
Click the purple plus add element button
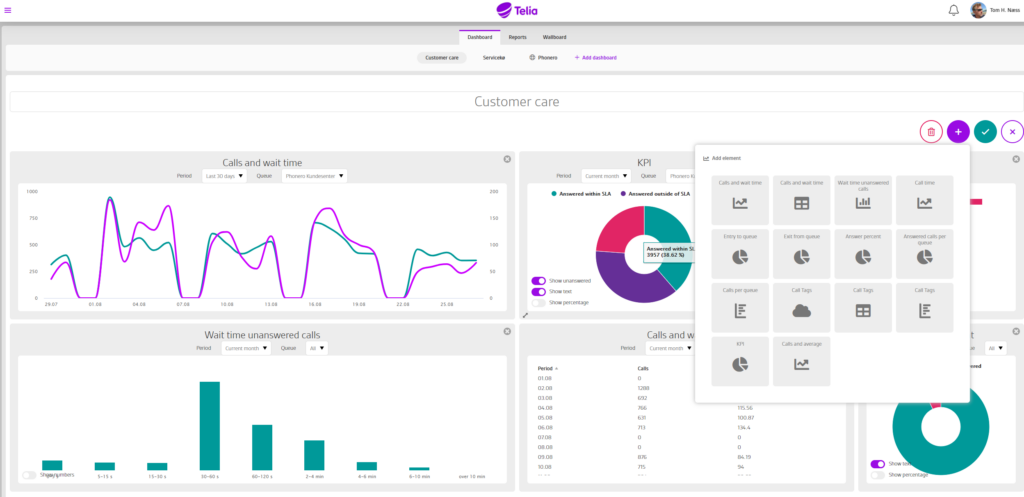[x=958, y=132]
